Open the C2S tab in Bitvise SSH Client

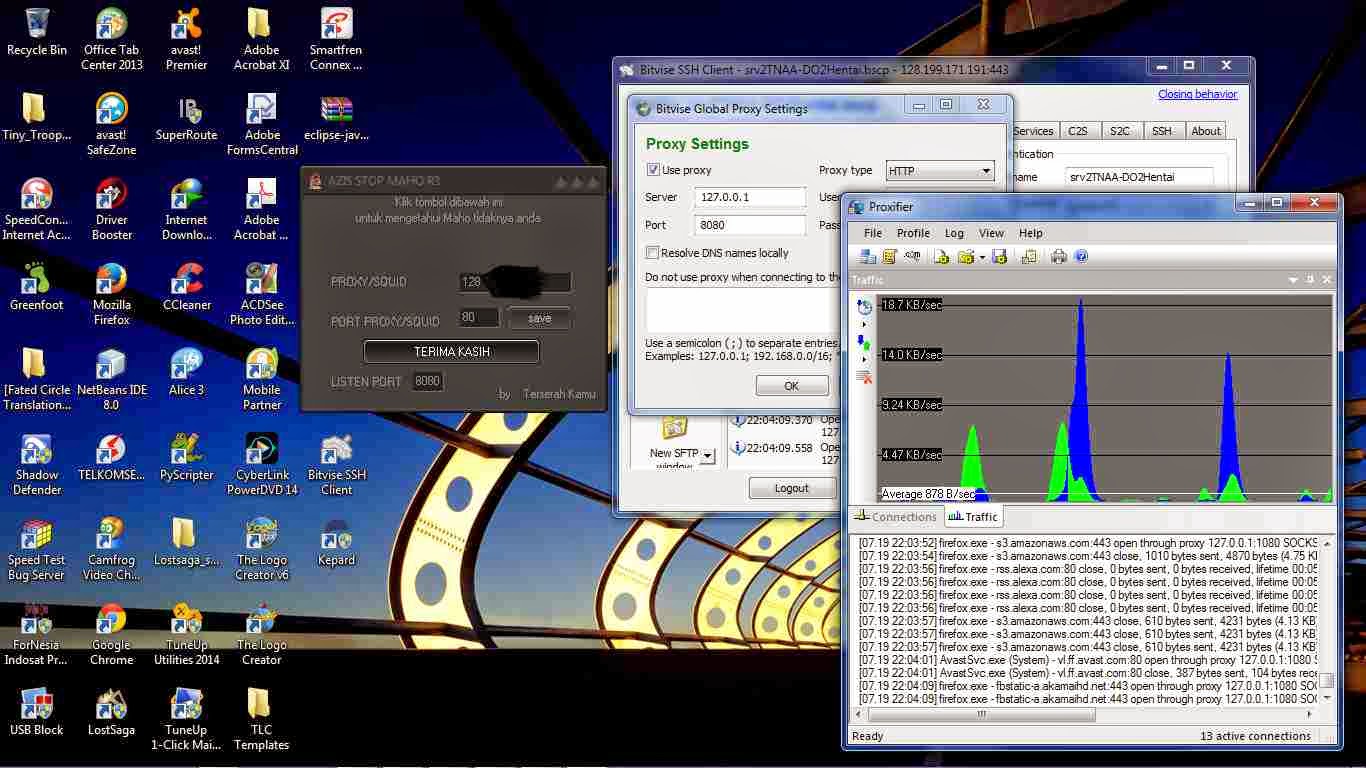pos(1078,131)
